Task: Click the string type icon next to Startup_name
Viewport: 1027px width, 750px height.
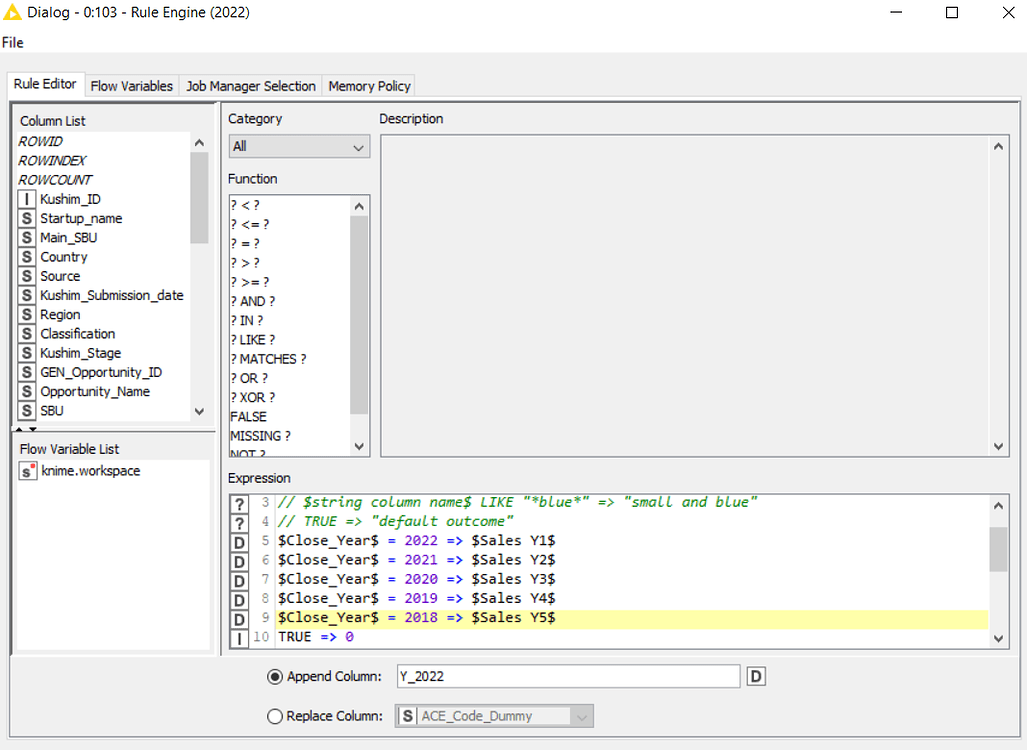Action: [26, 218]
